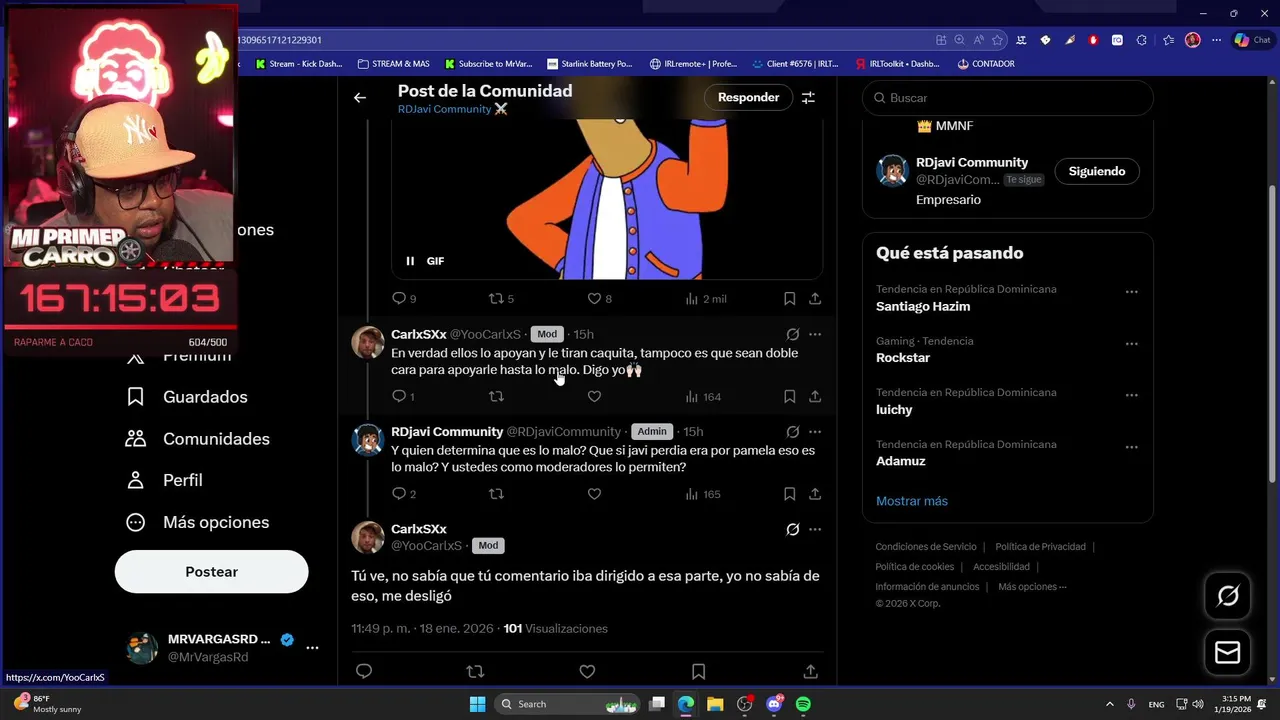Repost CarlxSXx's comment about caquita
This screenshot has height=720, width=1280.
pos(496,396)
